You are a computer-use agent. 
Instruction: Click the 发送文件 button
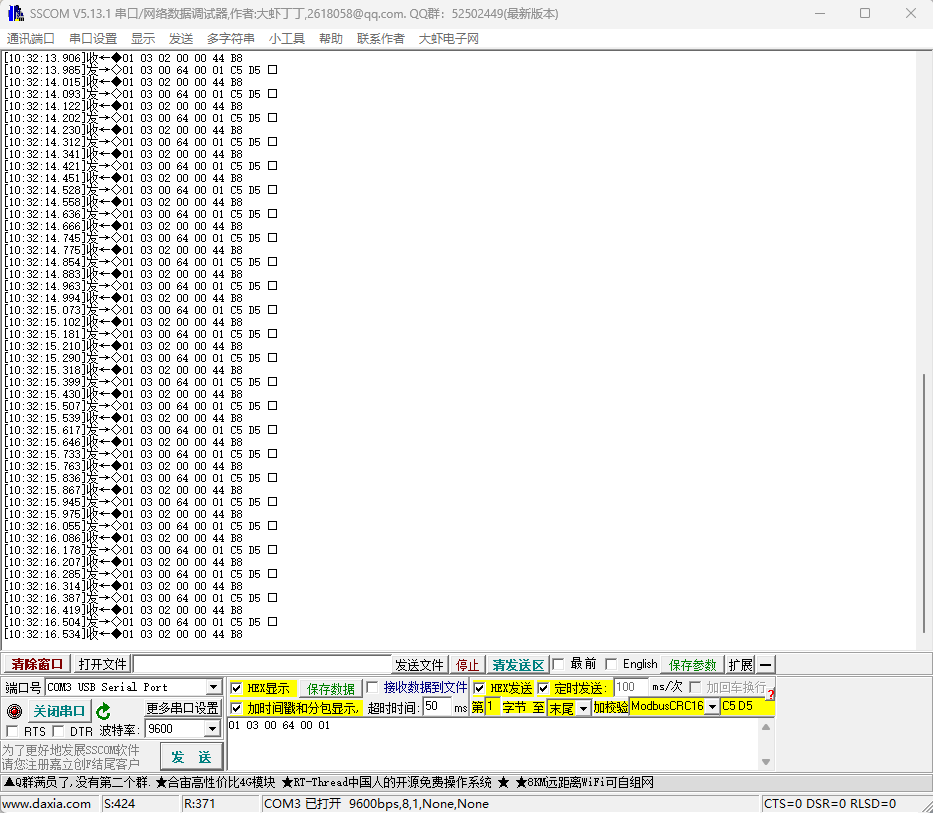pos(419,665)
